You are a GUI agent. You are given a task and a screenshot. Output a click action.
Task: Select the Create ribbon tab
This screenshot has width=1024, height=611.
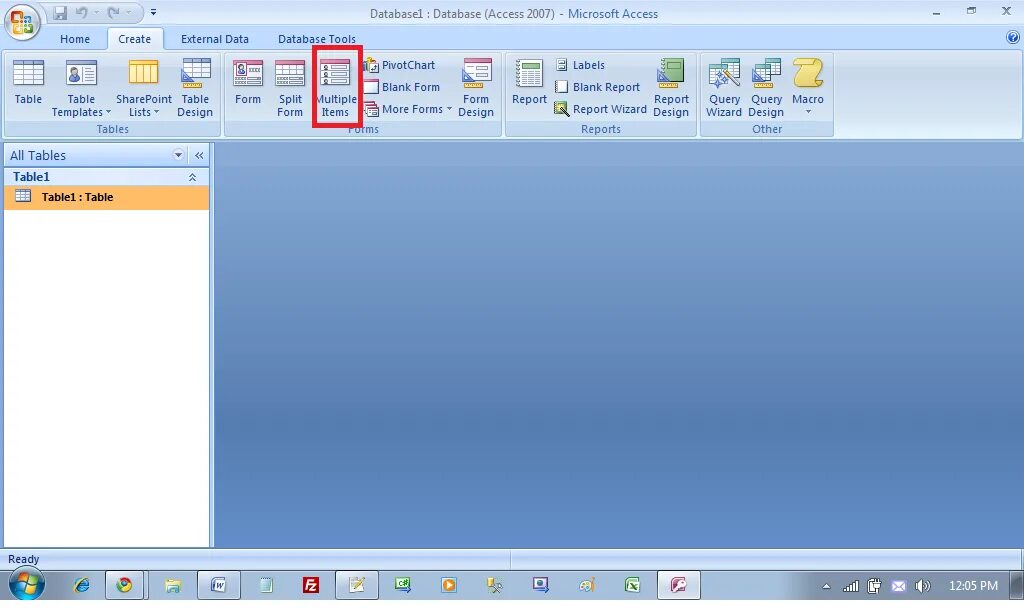(x=135, y=39)
